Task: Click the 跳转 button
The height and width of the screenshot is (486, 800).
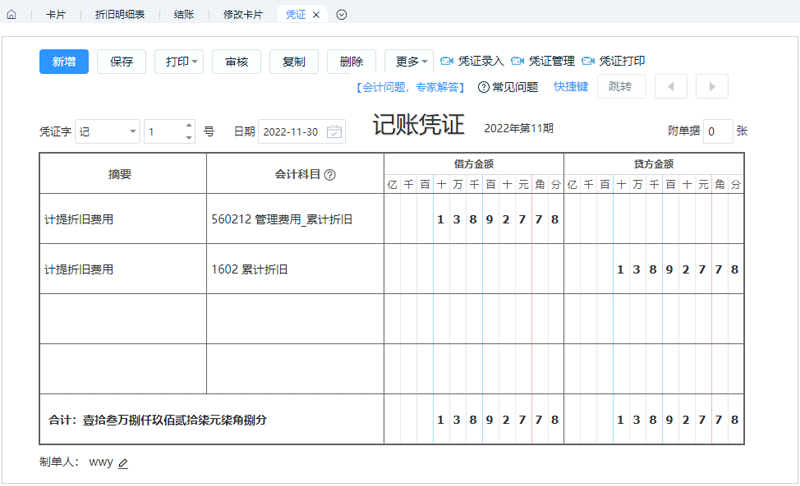Action: click(x=621, y=87)
